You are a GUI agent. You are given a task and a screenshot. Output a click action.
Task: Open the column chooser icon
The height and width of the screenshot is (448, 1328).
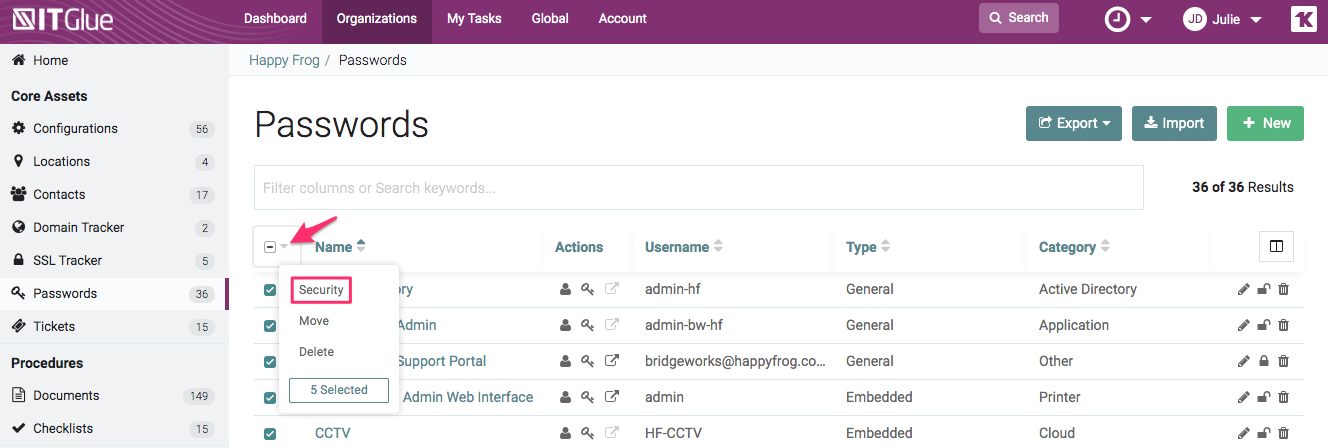point(1276,246)
